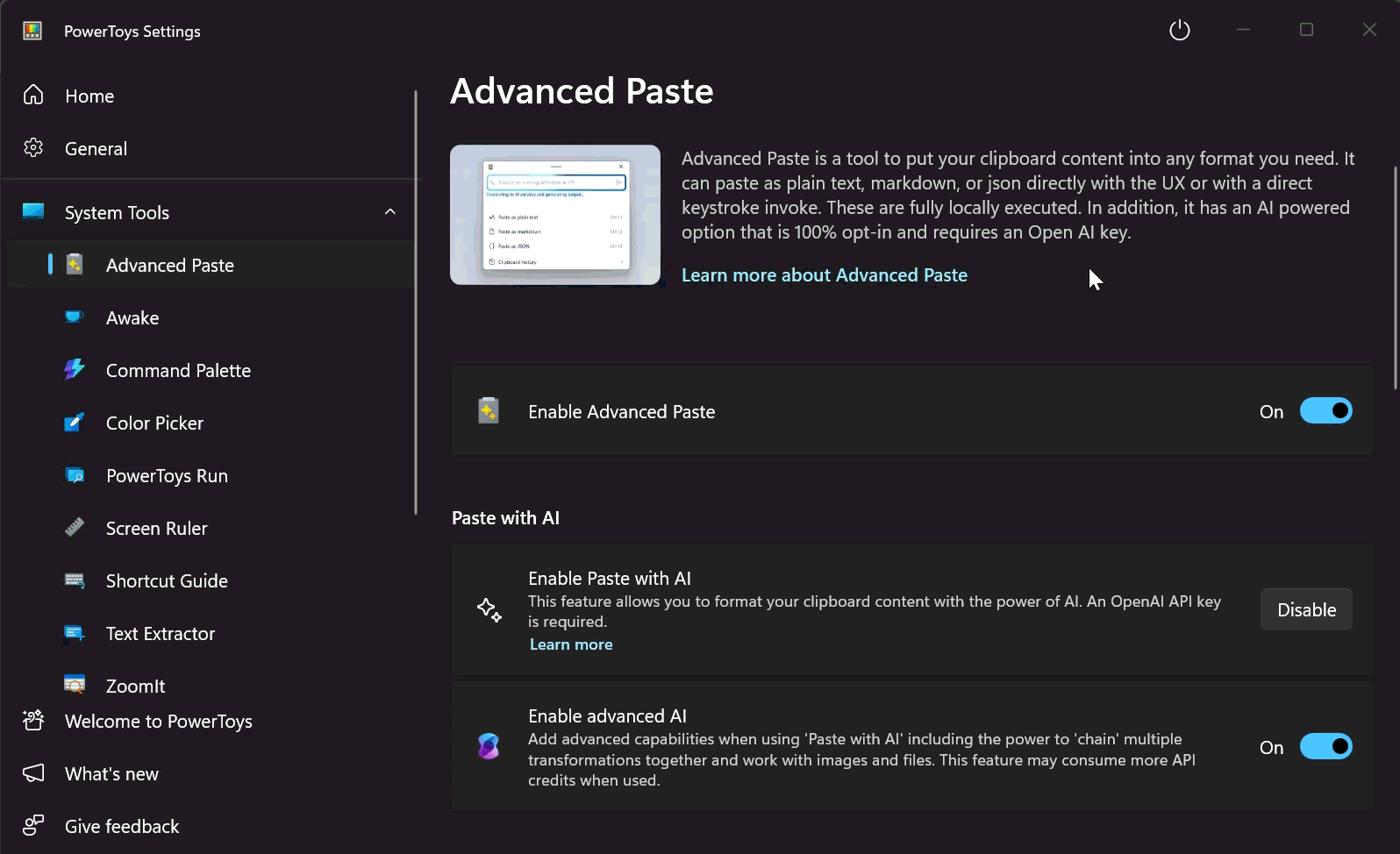Viewport: 1400px width, 854px height.
Task: Open Screen Ruler settings
Action: coord(211,528)
